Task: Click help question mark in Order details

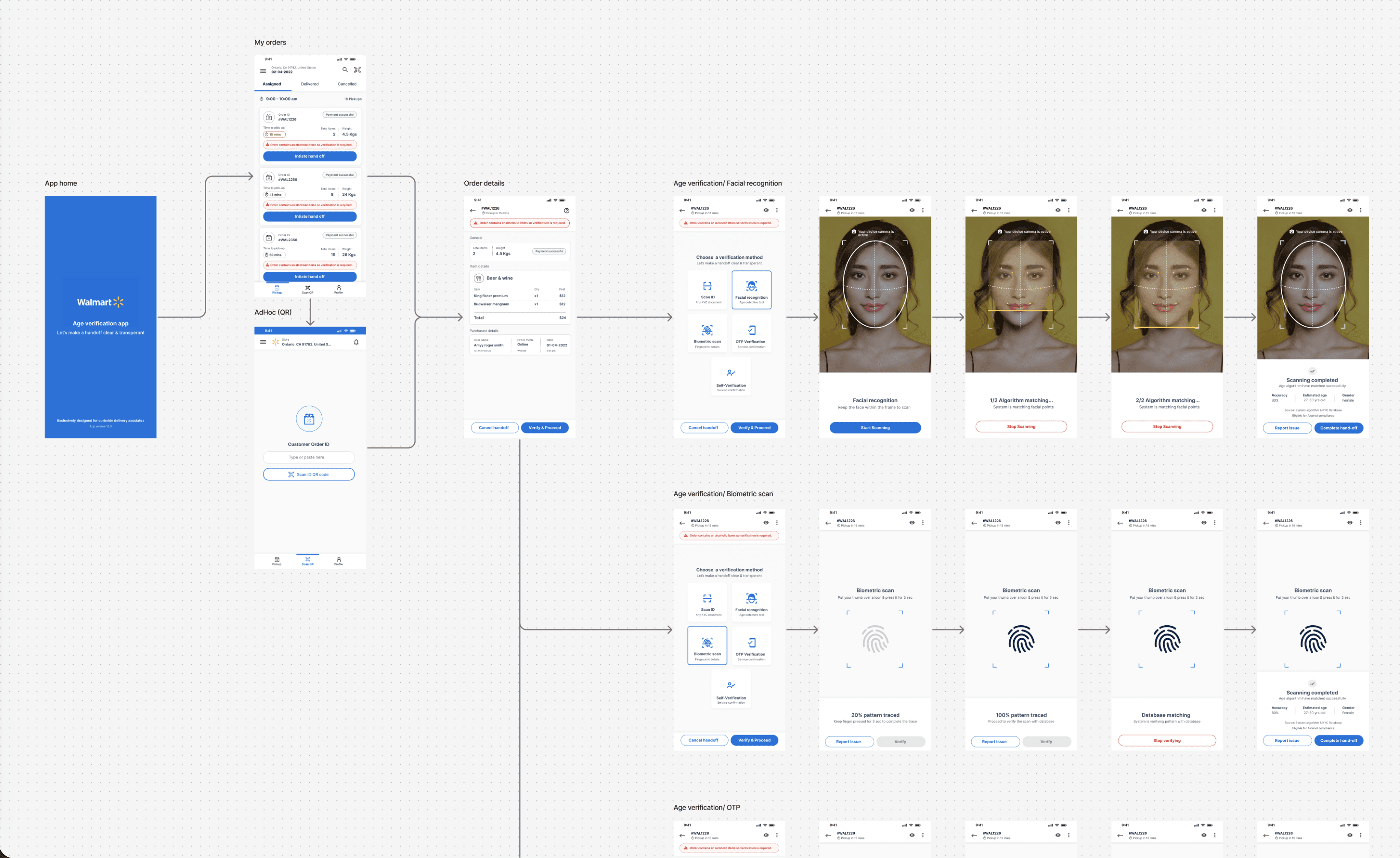Action: tap(566, 211)
